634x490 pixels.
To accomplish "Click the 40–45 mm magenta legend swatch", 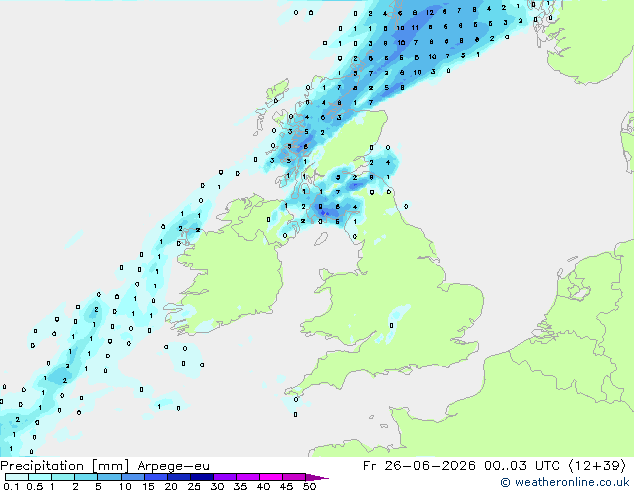I will click(x=271, y=477).
